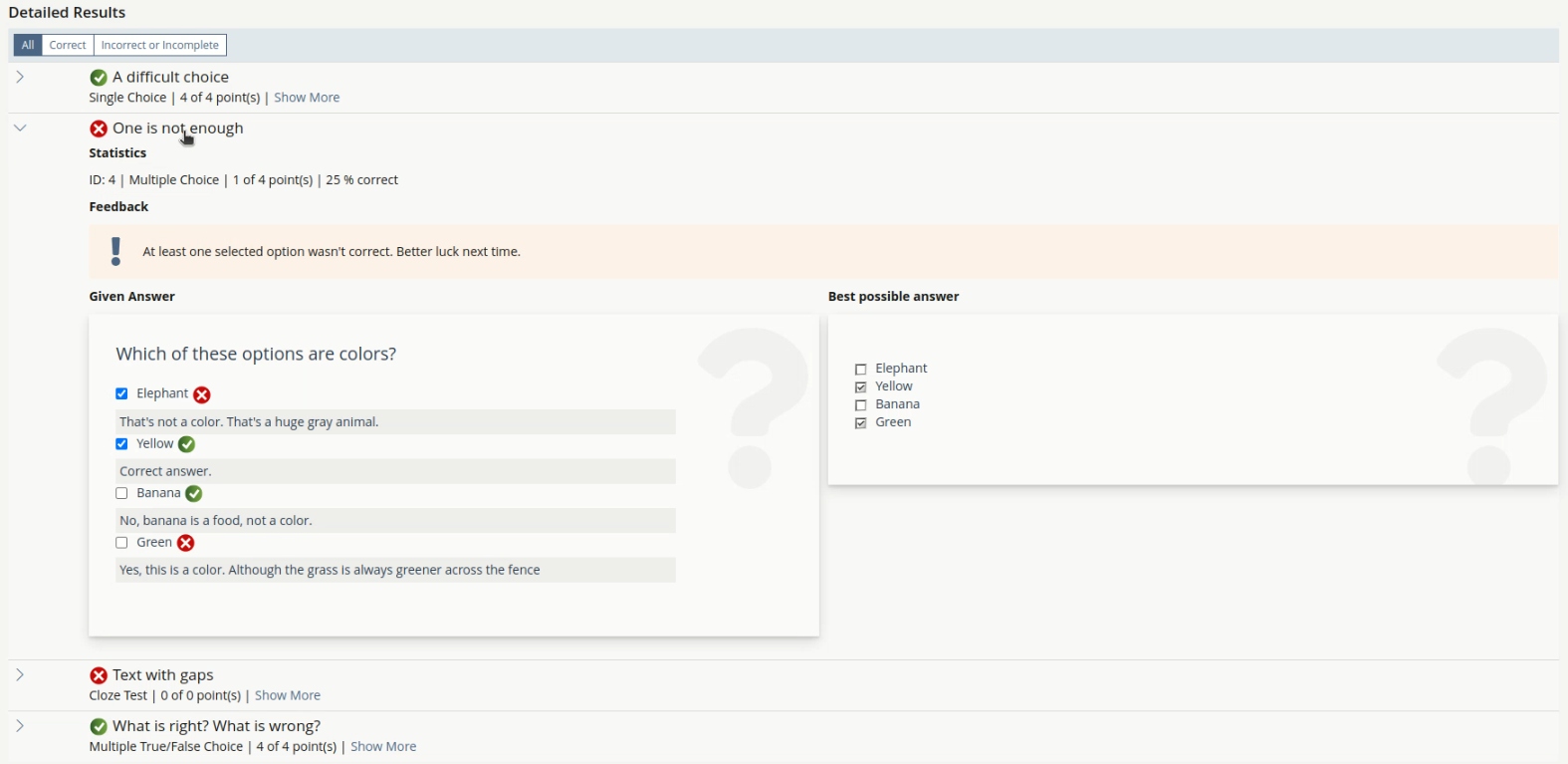Select the Incorrect or Incomplete filter tab
1568x764 pixels.
coord(160,45)
